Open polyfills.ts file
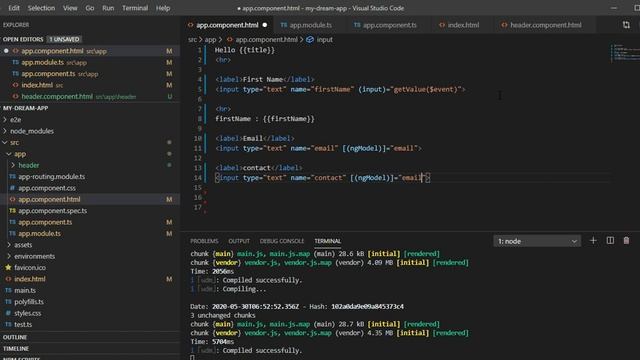Image resolution: width=640 pixels, height=360 pixels. tap(29, 302)
